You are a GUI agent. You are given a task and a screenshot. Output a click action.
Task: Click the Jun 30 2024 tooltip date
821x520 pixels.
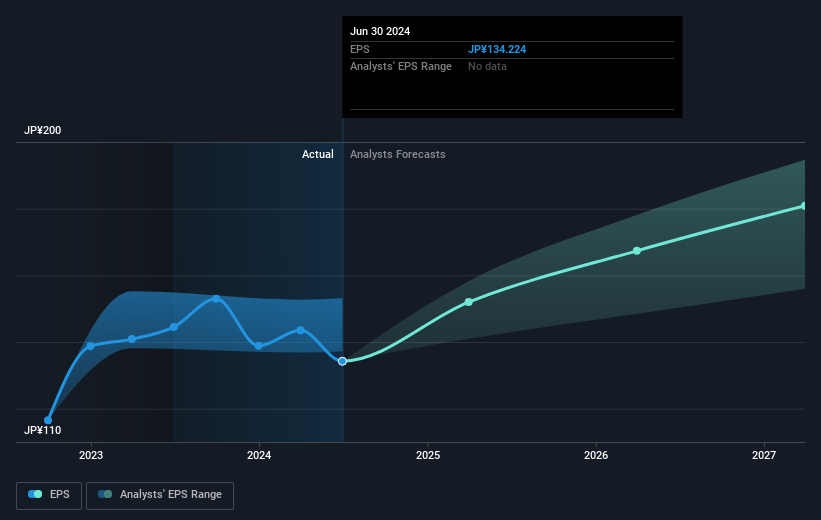click(x=380, y=31)
